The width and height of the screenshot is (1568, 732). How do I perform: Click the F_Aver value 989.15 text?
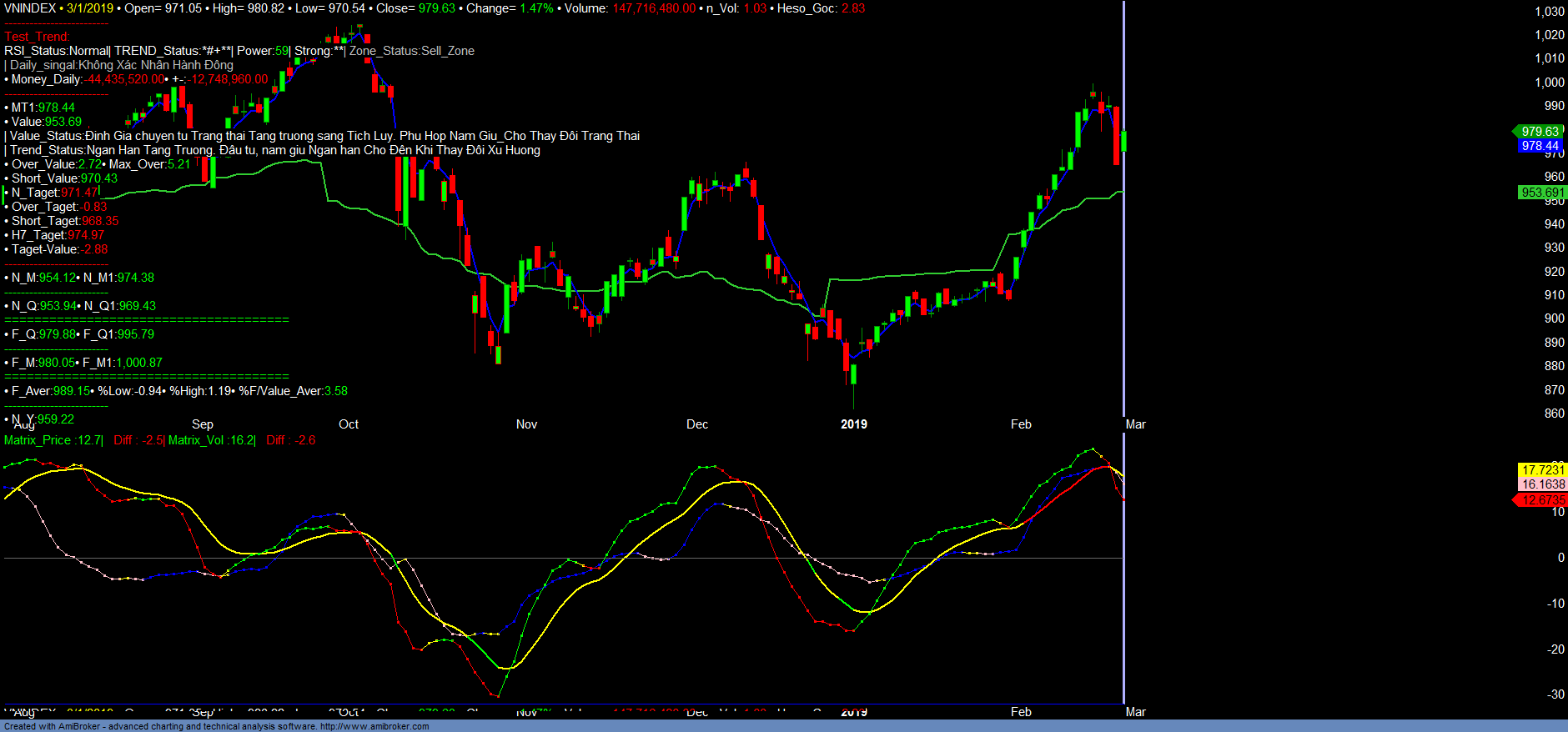tap(72, 391)
